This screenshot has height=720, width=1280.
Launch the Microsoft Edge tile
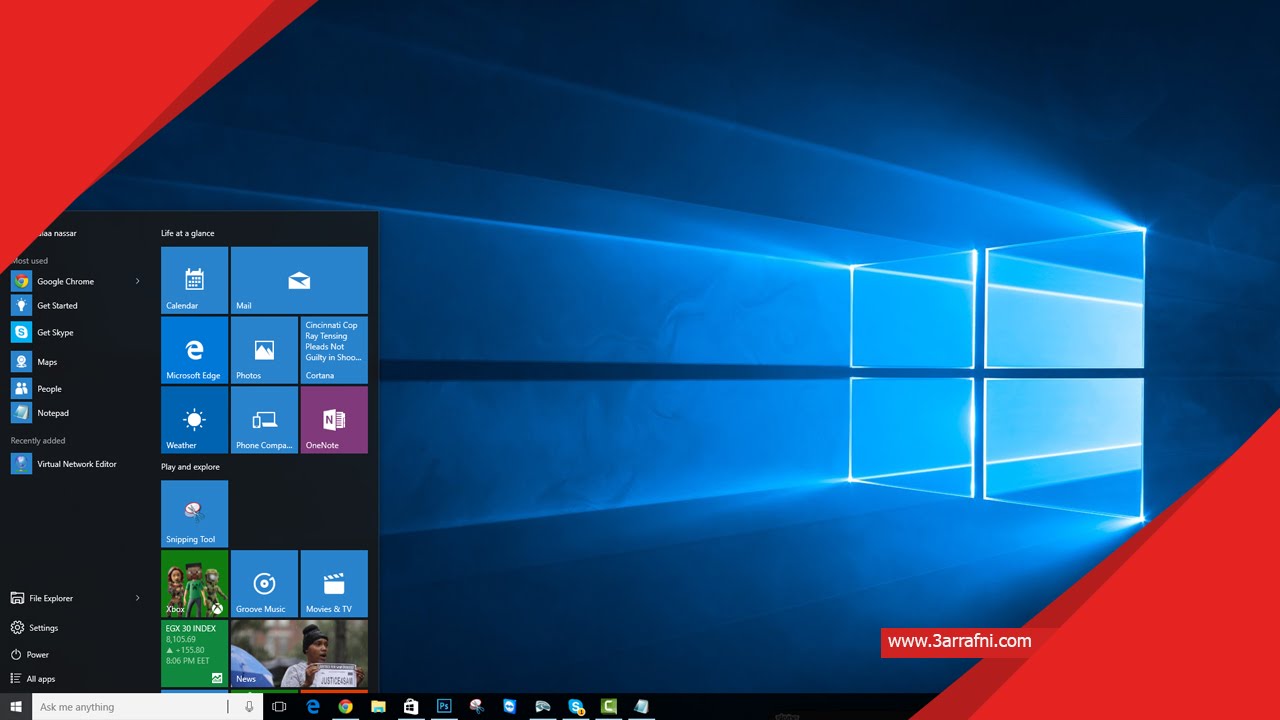pos(194,350)
